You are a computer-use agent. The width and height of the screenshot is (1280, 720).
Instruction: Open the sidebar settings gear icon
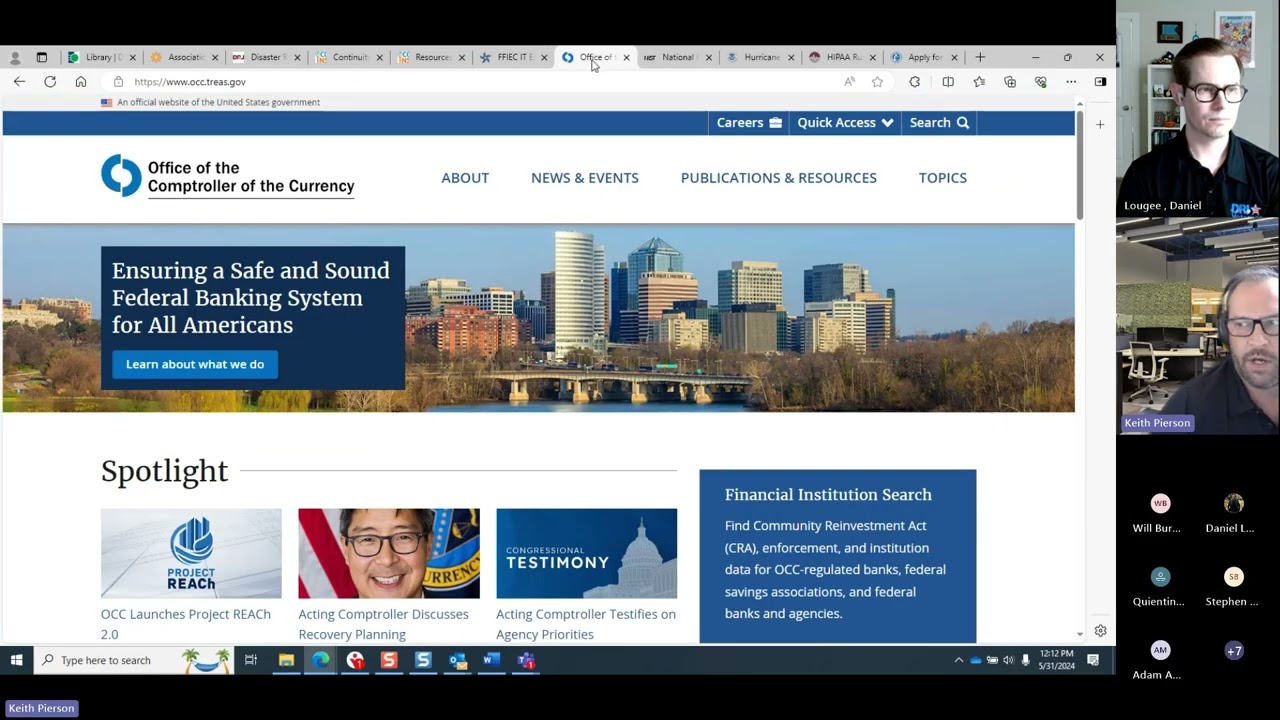[1100, 631]
